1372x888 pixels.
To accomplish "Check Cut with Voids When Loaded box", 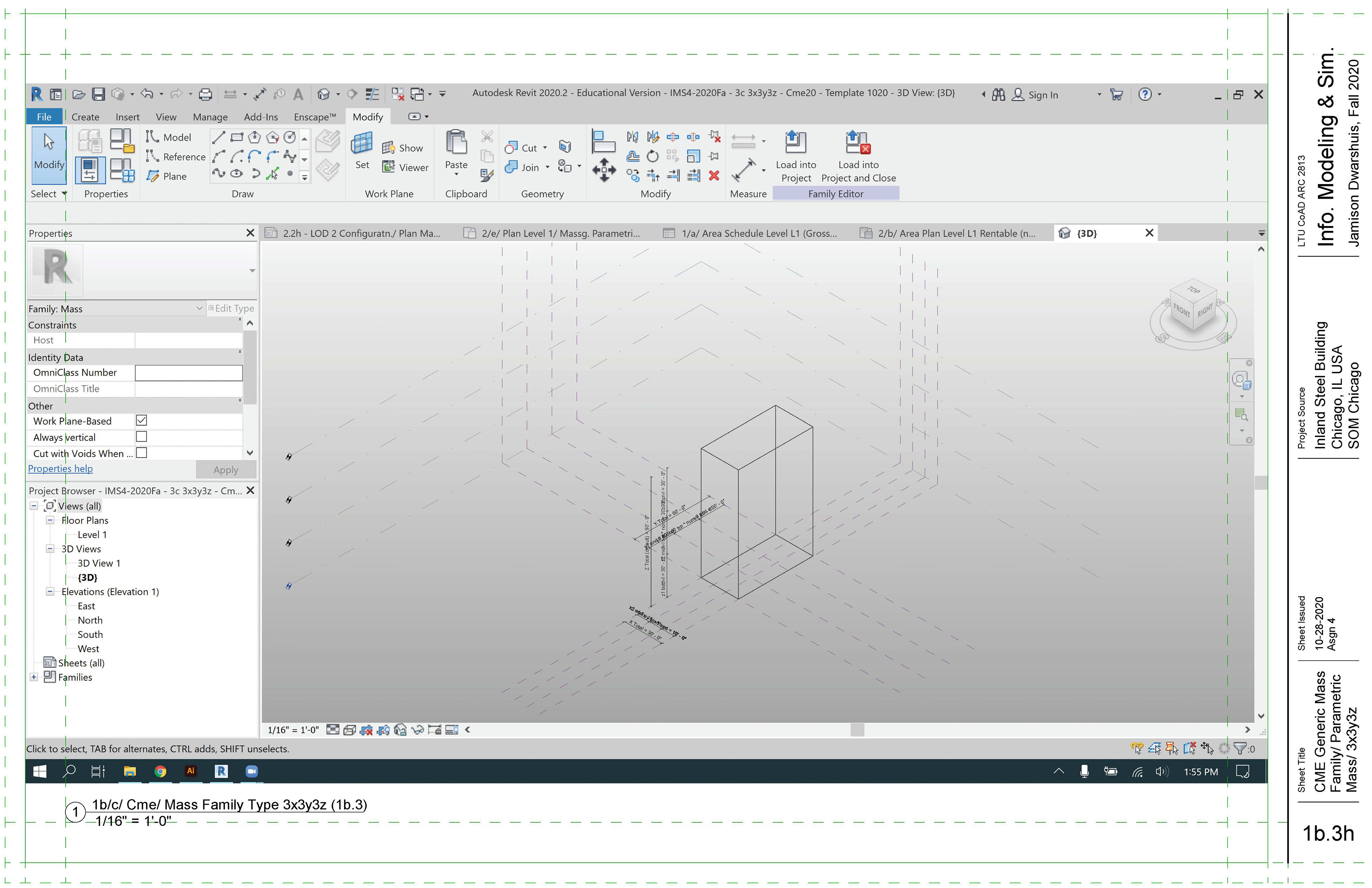I will coord(141,453).
